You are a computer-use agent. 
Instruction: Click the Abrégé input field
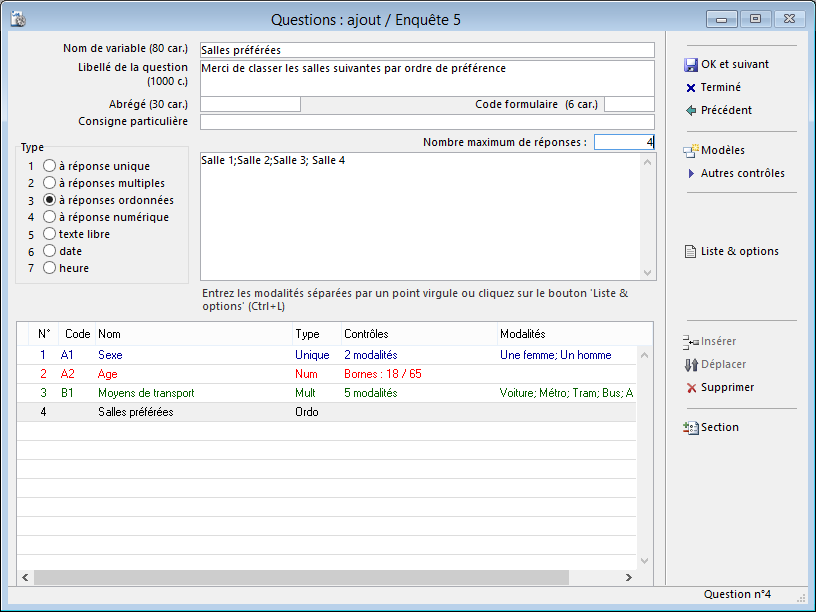coord(250,104)
